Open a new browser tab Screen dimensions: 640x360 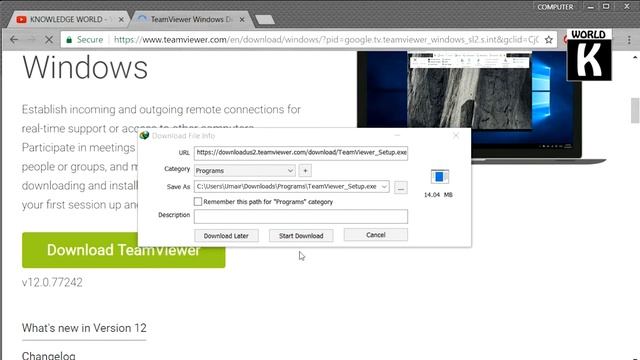[264, 20]
